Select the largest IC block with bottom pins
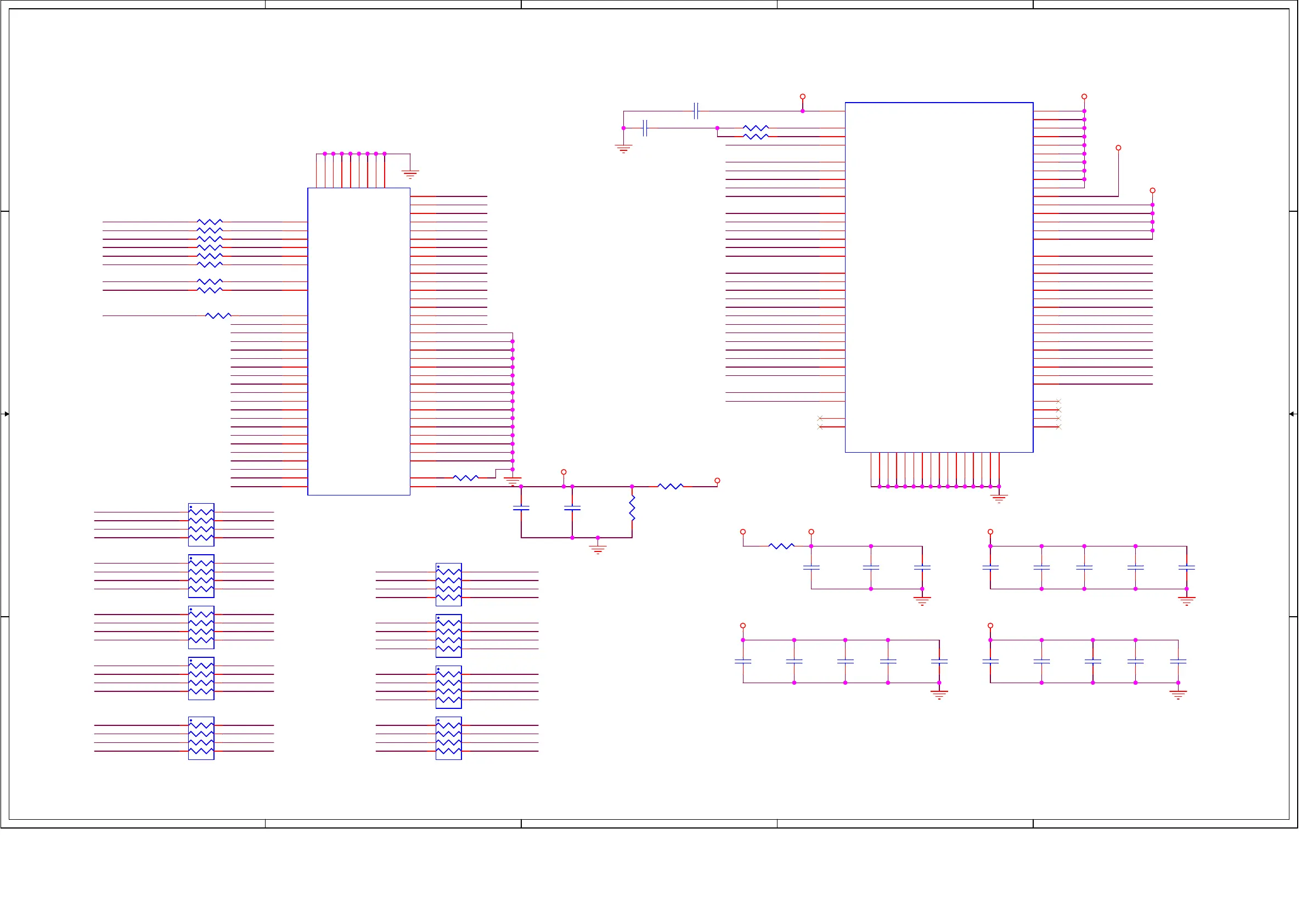Screen dimensions: 1307x924 939,277
